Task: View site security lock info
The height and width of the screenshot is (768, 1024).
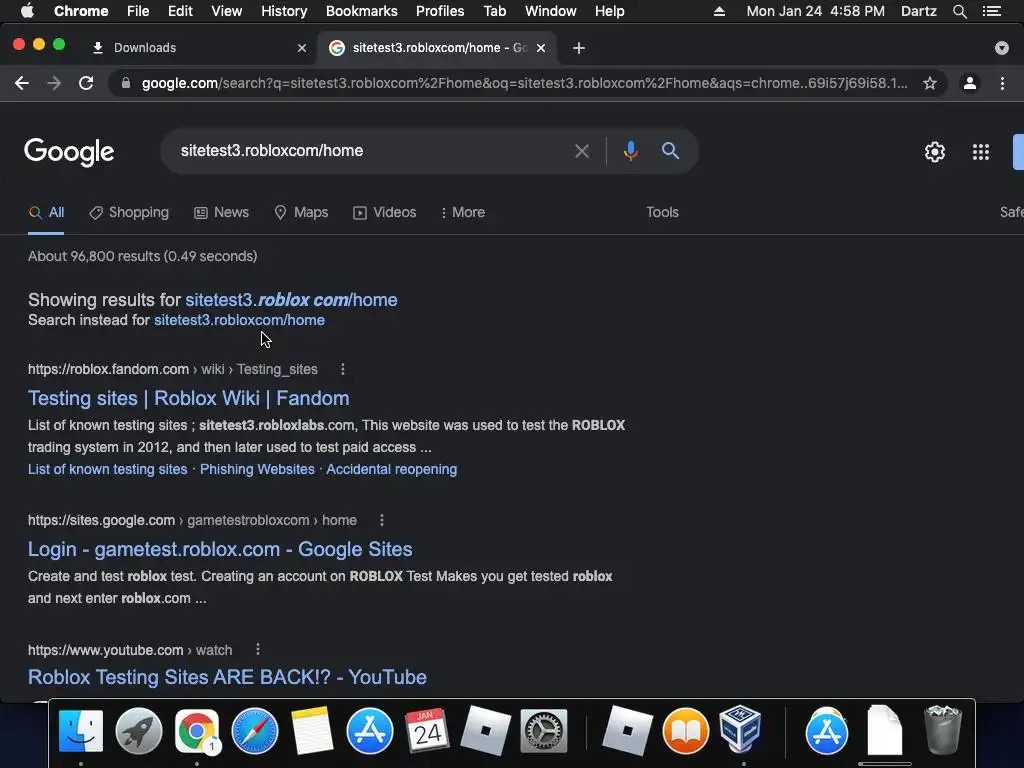Action: click(x=126, y=83)
